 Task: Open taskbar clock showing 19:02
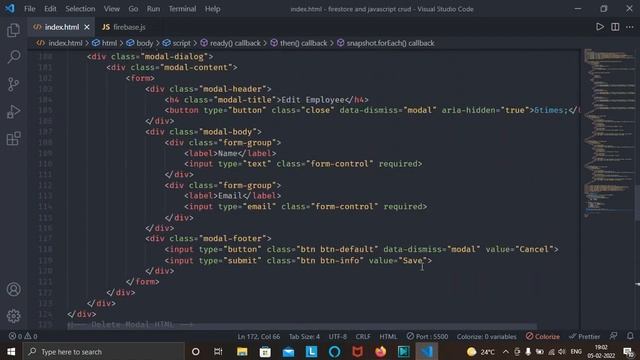point(601,351)
